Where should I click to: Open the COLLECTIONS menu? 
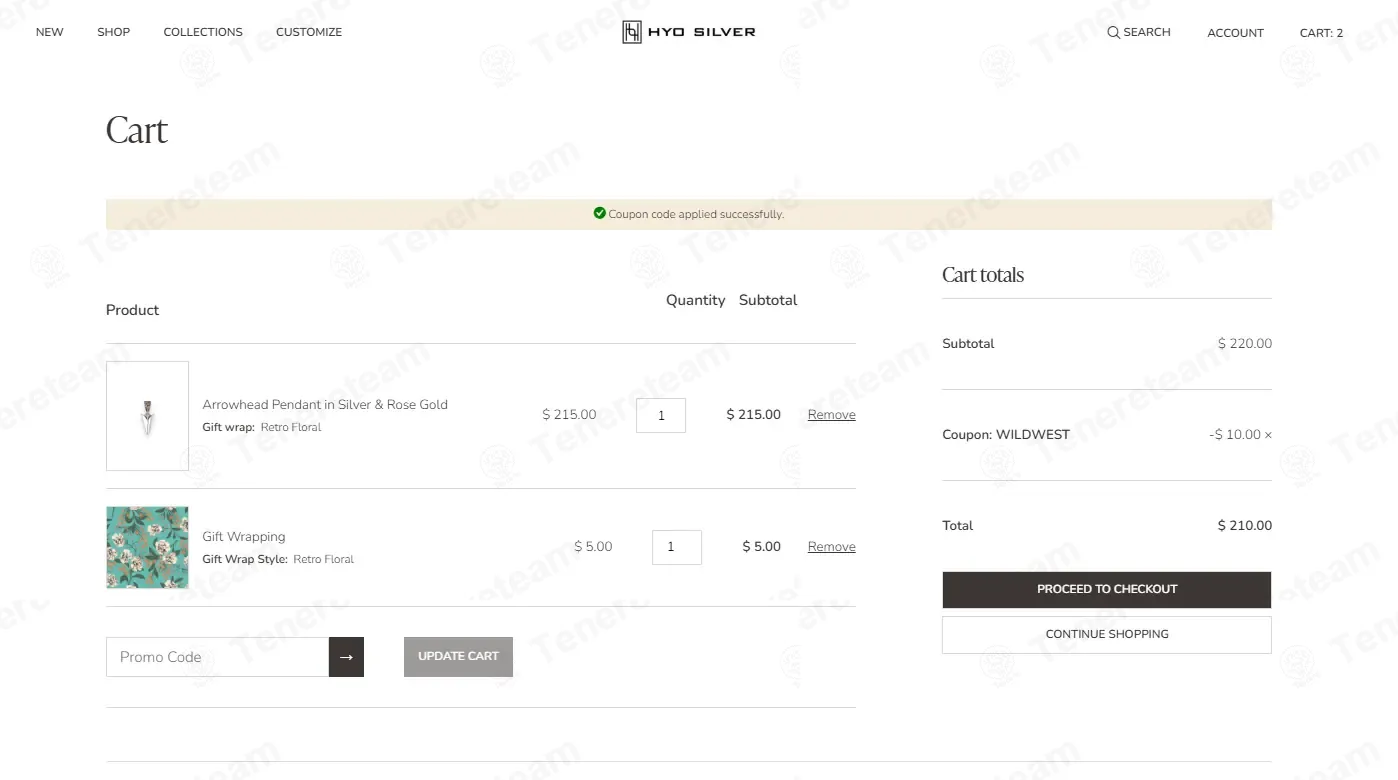coord(203,32)
